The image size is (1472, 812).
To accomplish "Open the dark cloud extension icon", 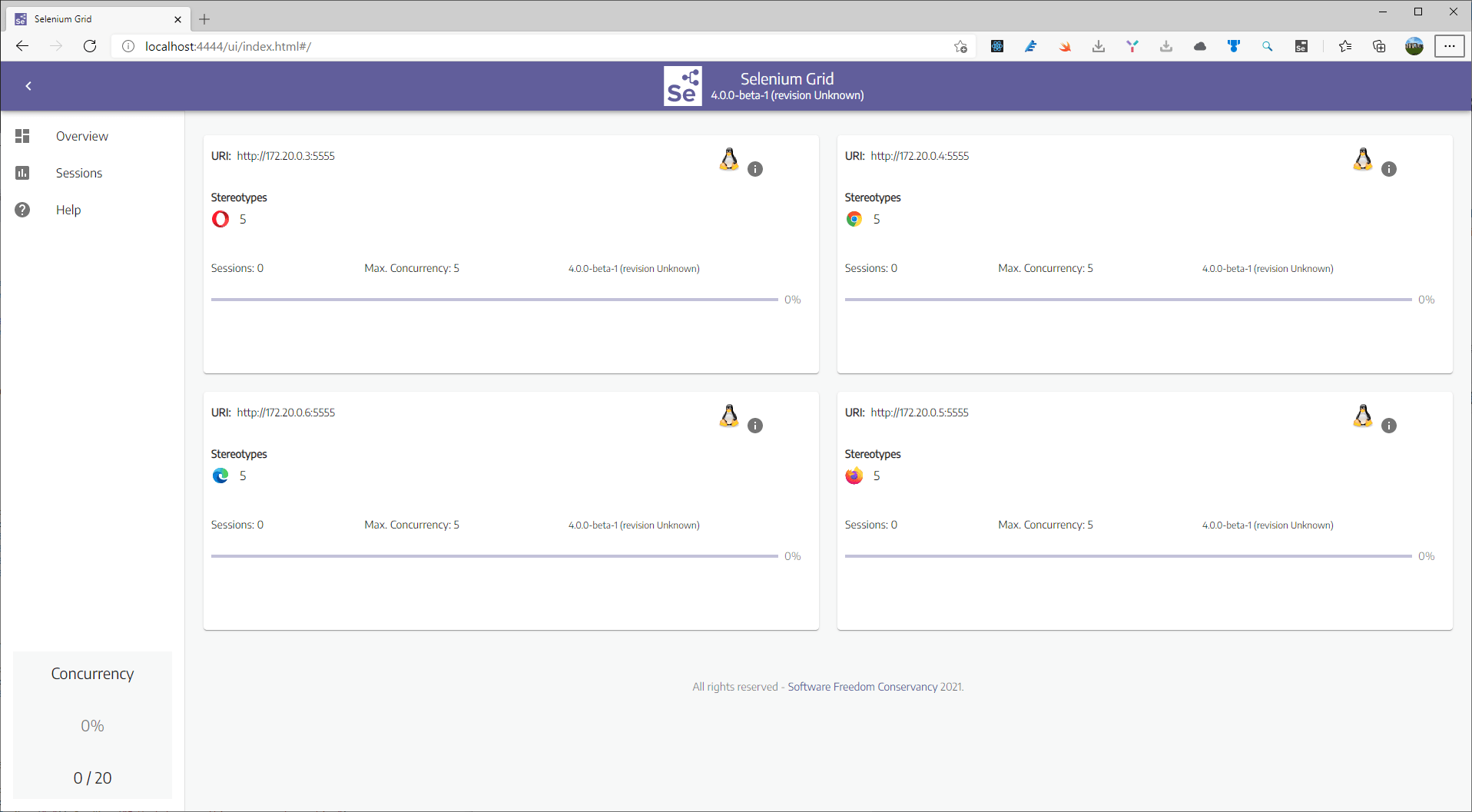I will [x=1200, y=46].
